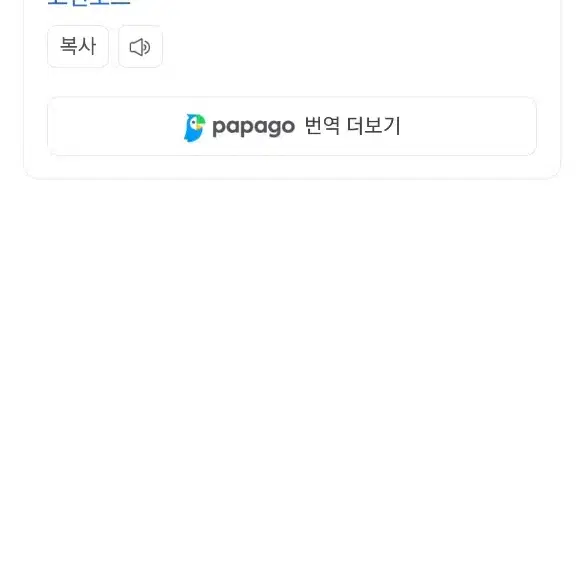Click empty white area below translation card
Screen dimensions: 583x583
point(292,372)
